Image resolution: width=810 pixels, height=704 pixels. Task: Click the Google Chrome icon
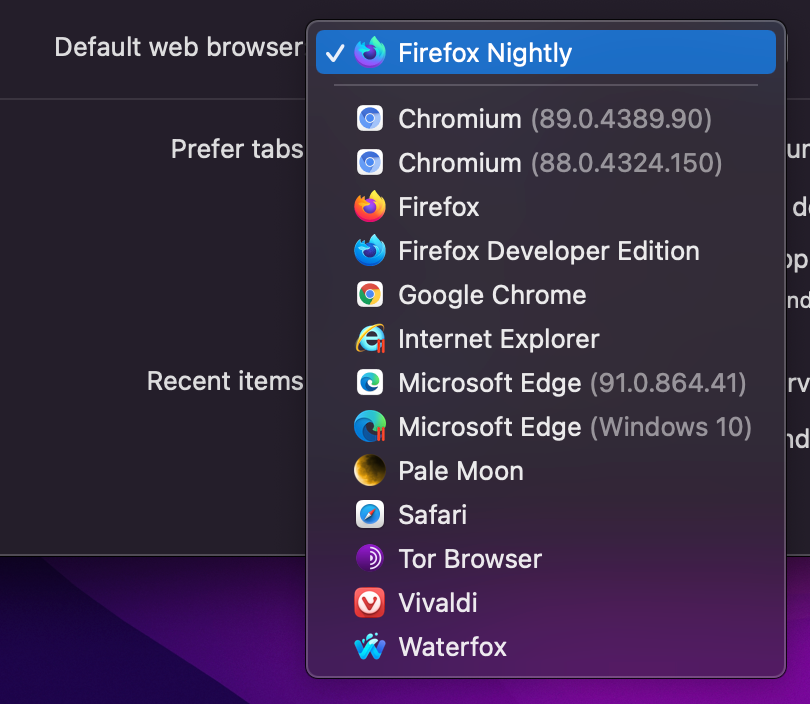click(370, 294)
